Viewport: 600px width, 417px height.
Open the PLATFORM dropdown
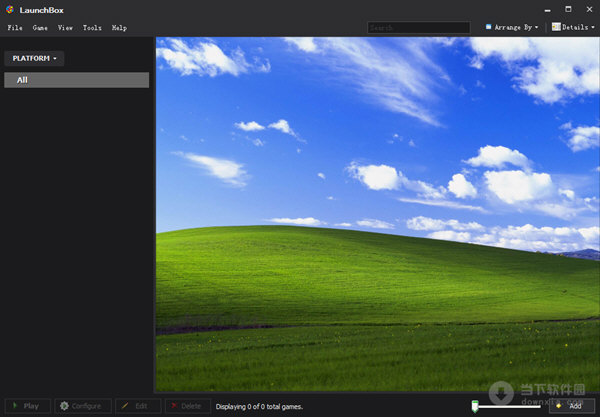[34, 59]
